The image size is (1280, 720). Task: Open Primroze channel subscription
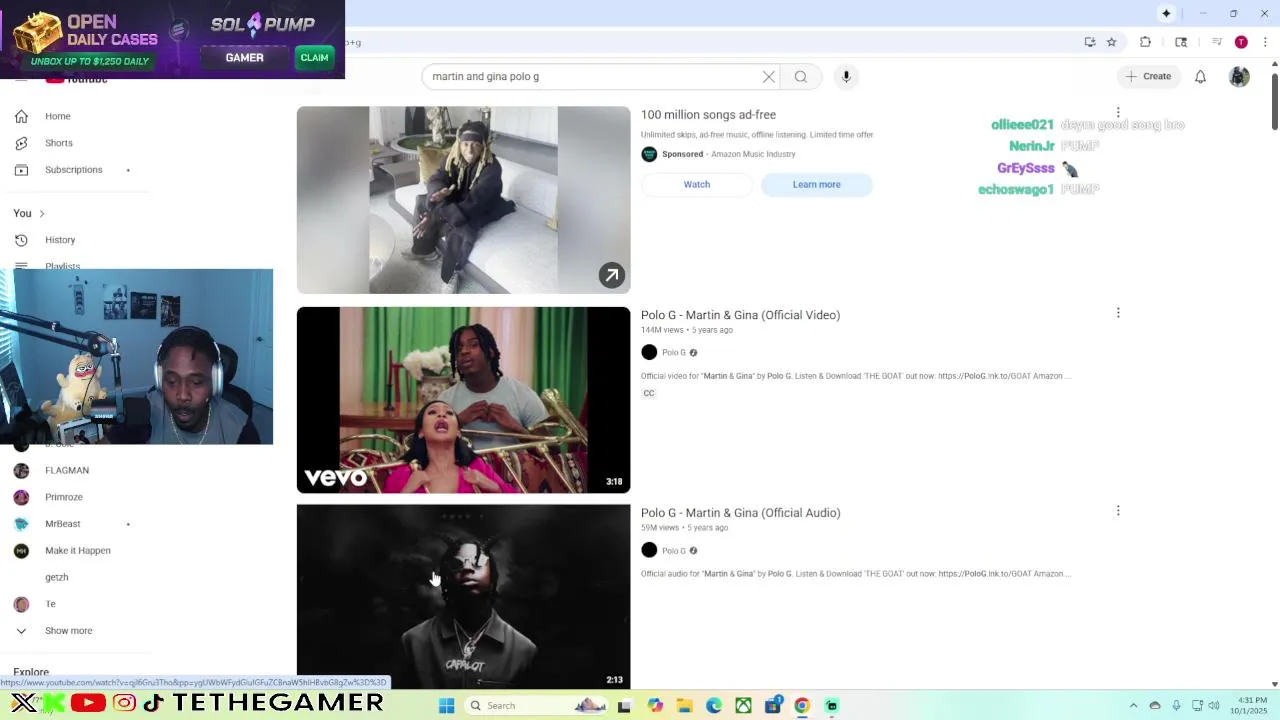coord(64,497)
